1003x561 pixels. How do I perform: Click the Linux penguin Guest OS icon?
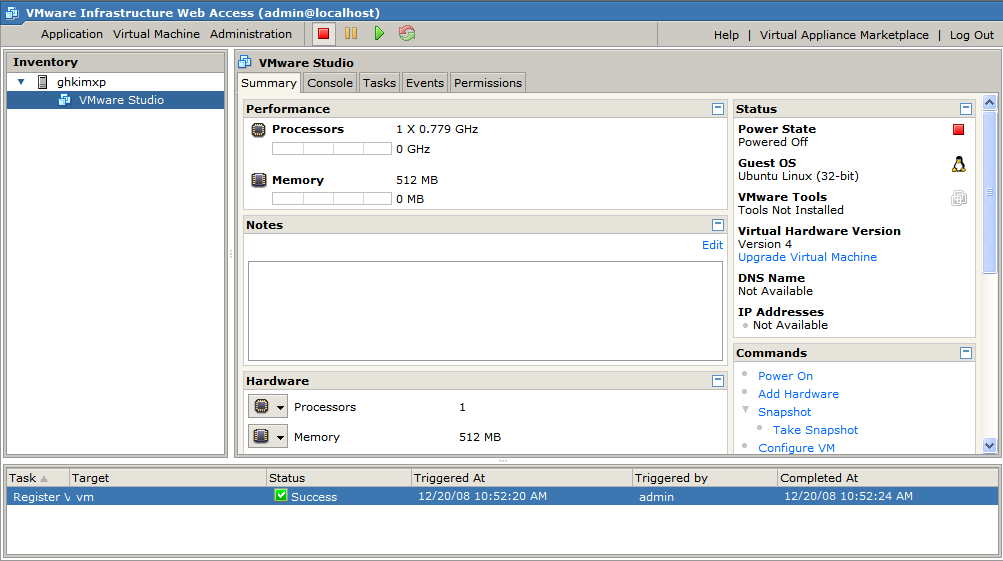click(x=958, y=164)
